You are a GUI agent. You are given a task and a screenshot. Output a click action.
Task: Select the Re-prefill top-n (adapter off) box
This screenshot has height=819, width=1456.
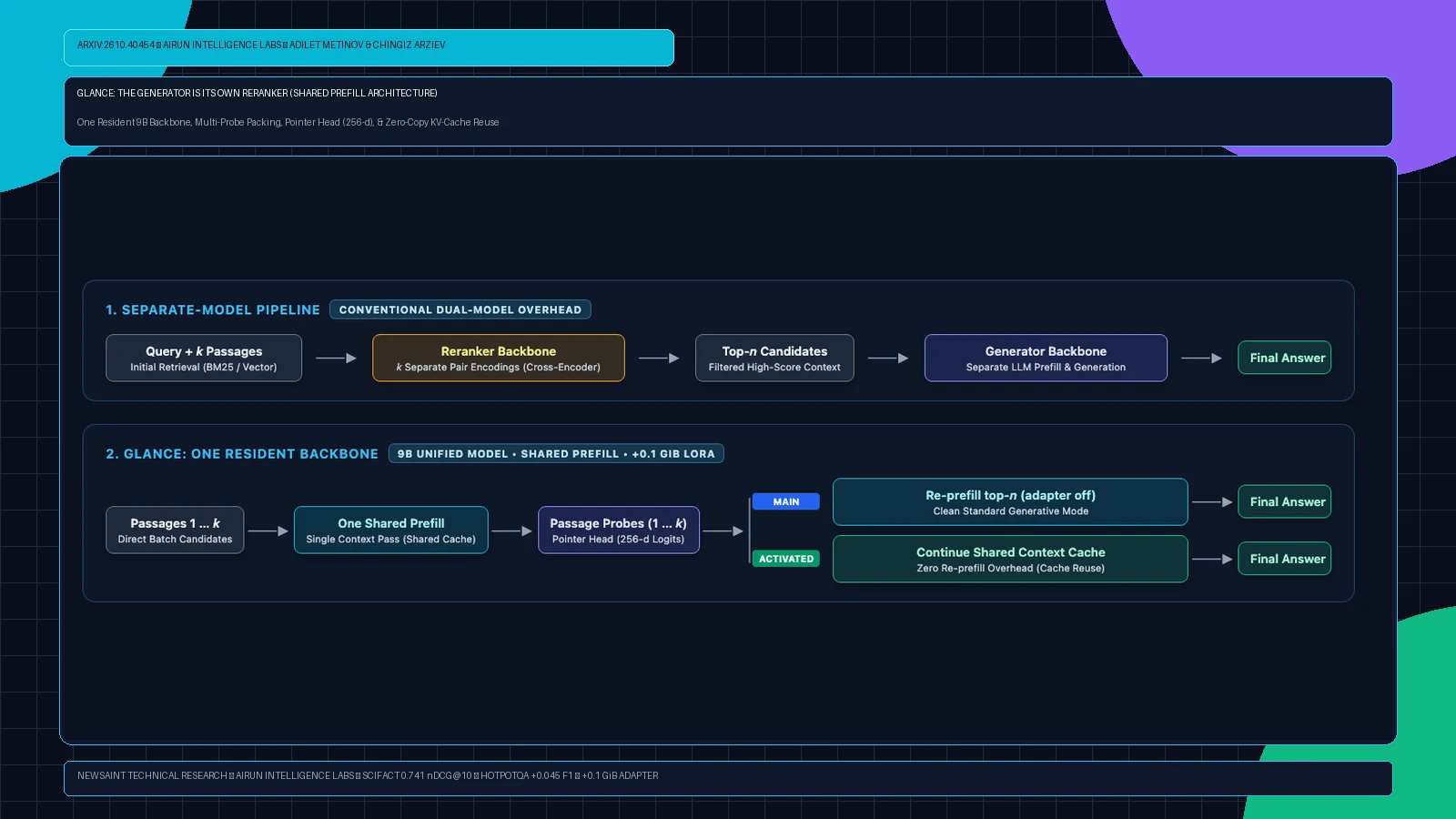pos(1010,501)
